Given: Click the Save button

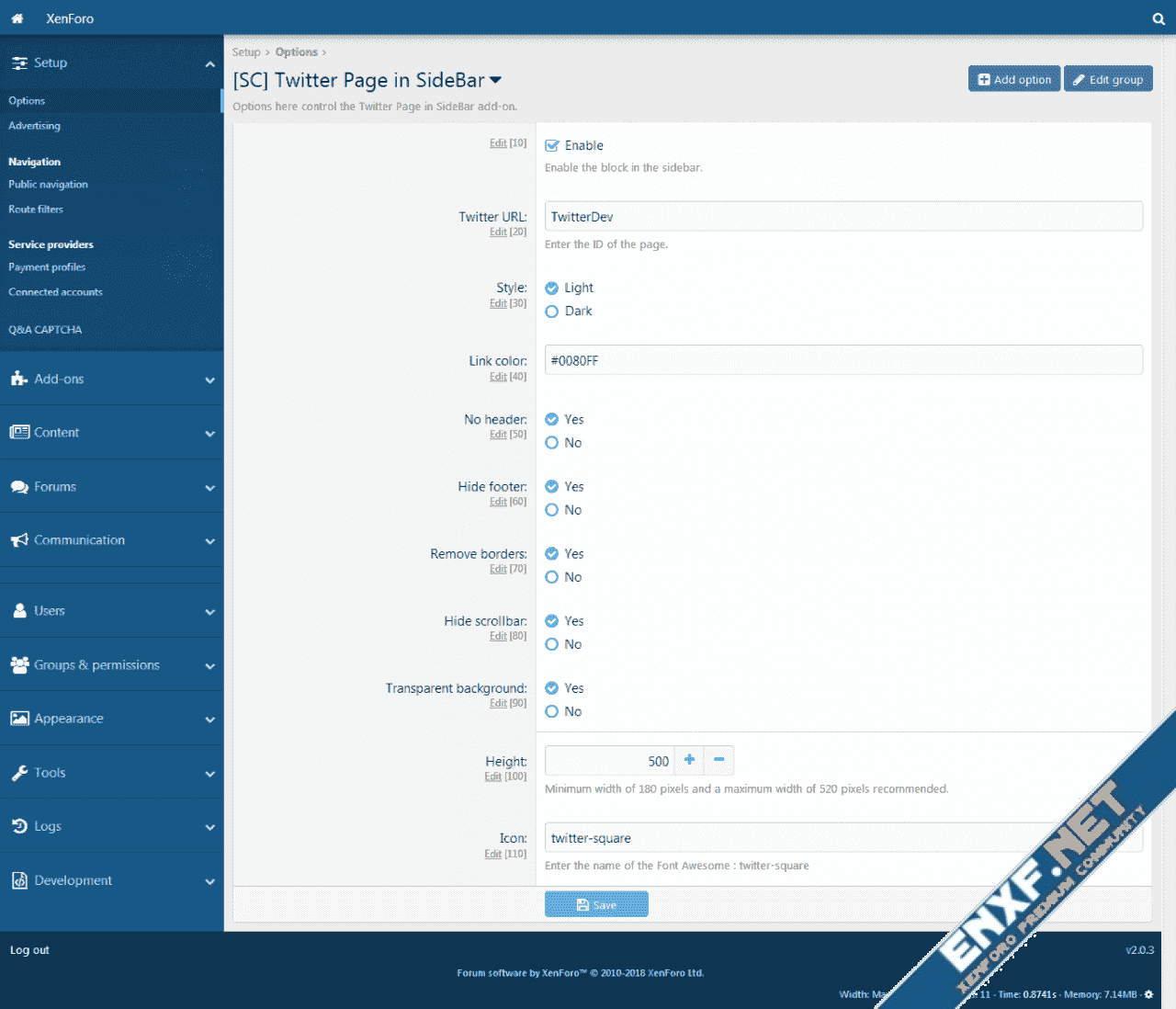Looking at the screenshot, I should point(596,905).
